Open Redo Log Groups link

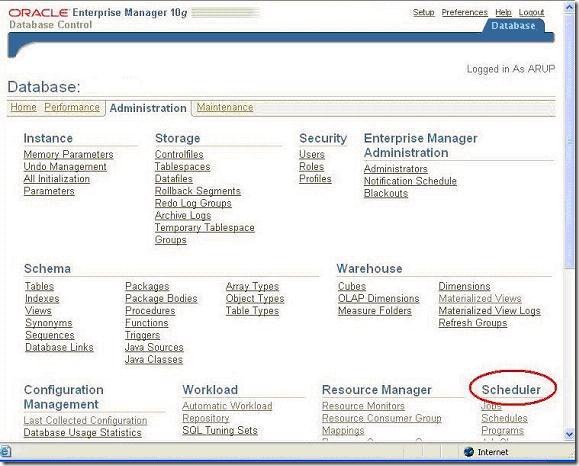pyautogui.click(x=193, y=203)
